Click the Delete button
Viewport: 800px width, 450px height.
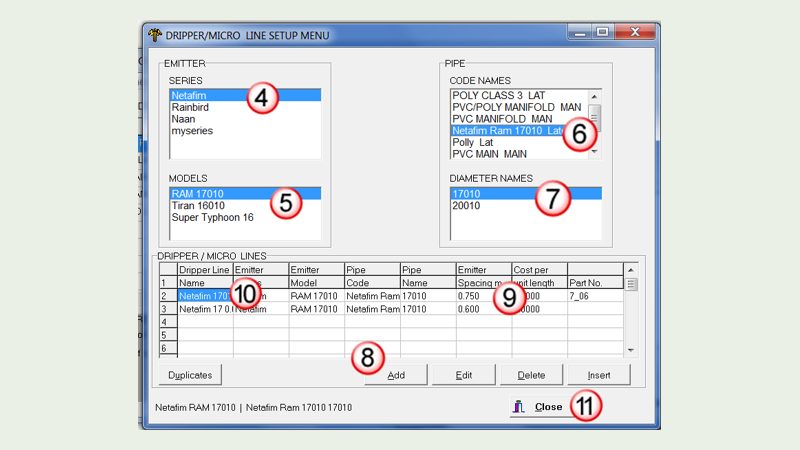click(531, 375)
